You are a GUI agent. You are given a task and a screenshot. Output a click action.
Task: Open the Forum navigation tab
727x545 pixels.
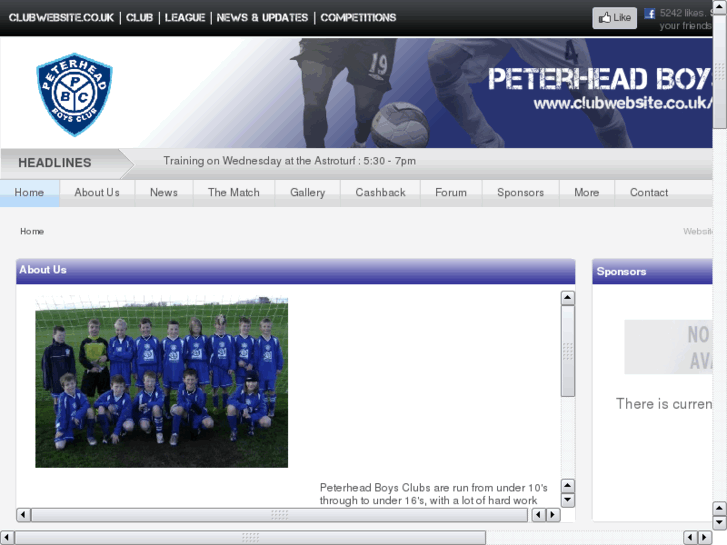pos(451,192)
